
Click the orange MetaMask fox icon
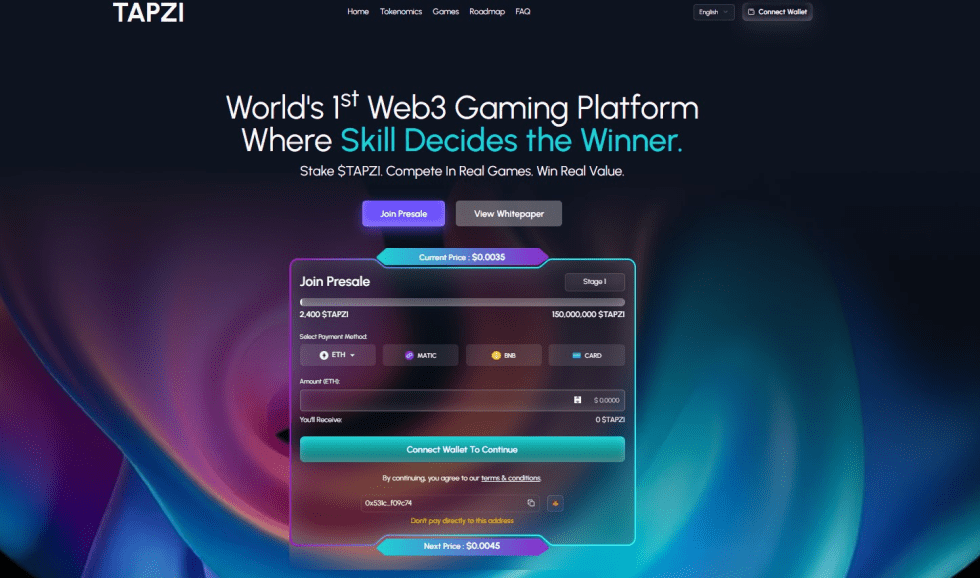[x=555, y=503]
